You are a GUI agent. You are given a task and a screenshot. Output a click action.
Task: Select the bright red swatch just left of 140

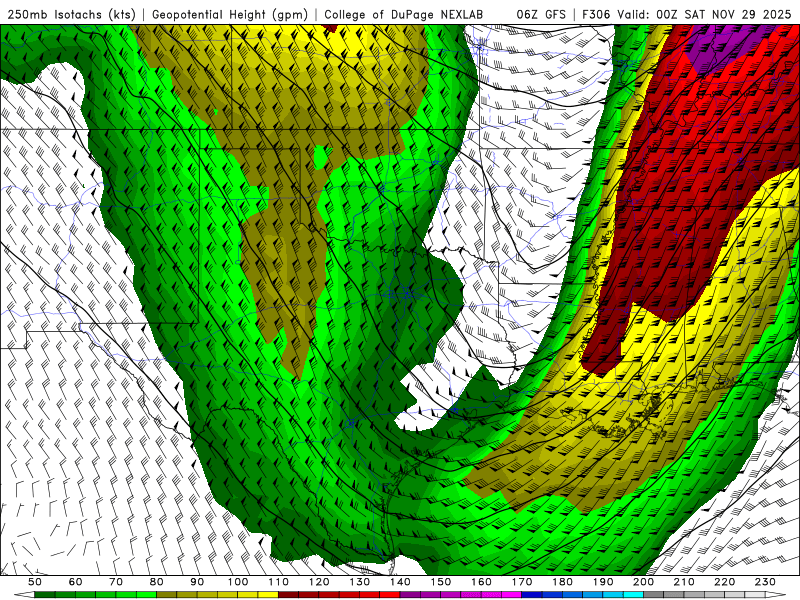[390, 595]
